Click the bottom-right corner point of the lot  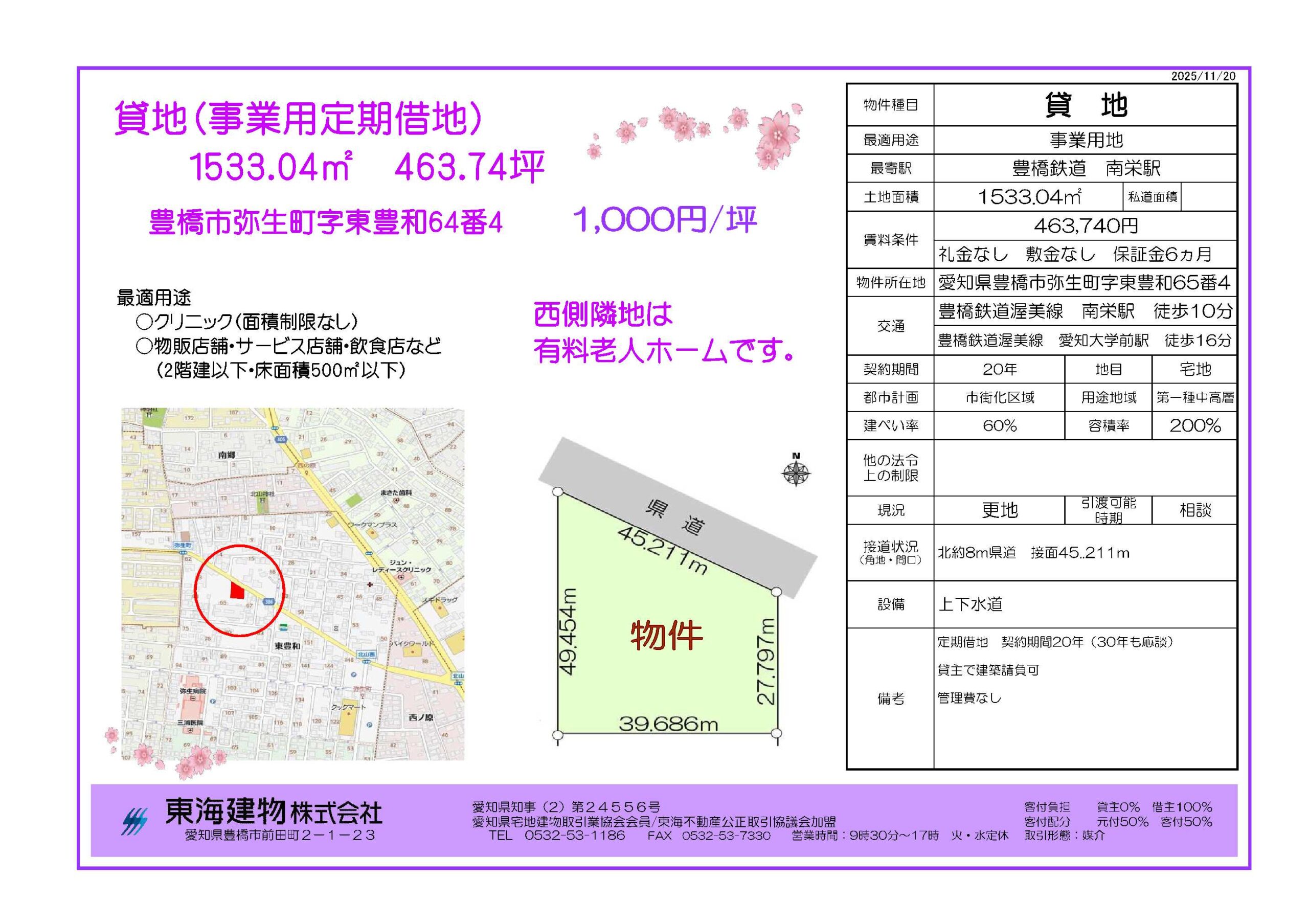pos(776,733)
